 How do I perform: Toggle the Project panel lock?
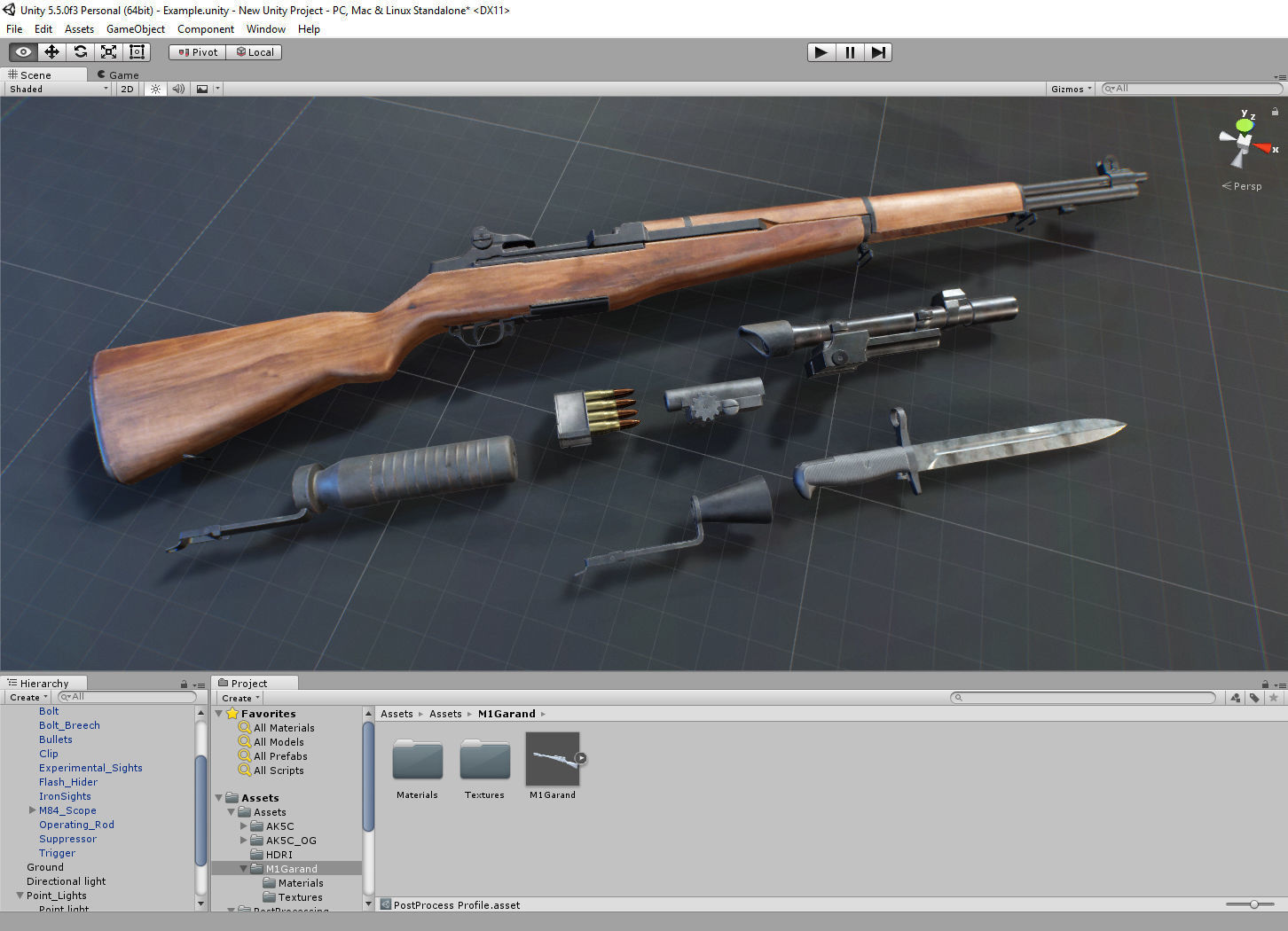pyautogui.click(x=1265, y=685)
